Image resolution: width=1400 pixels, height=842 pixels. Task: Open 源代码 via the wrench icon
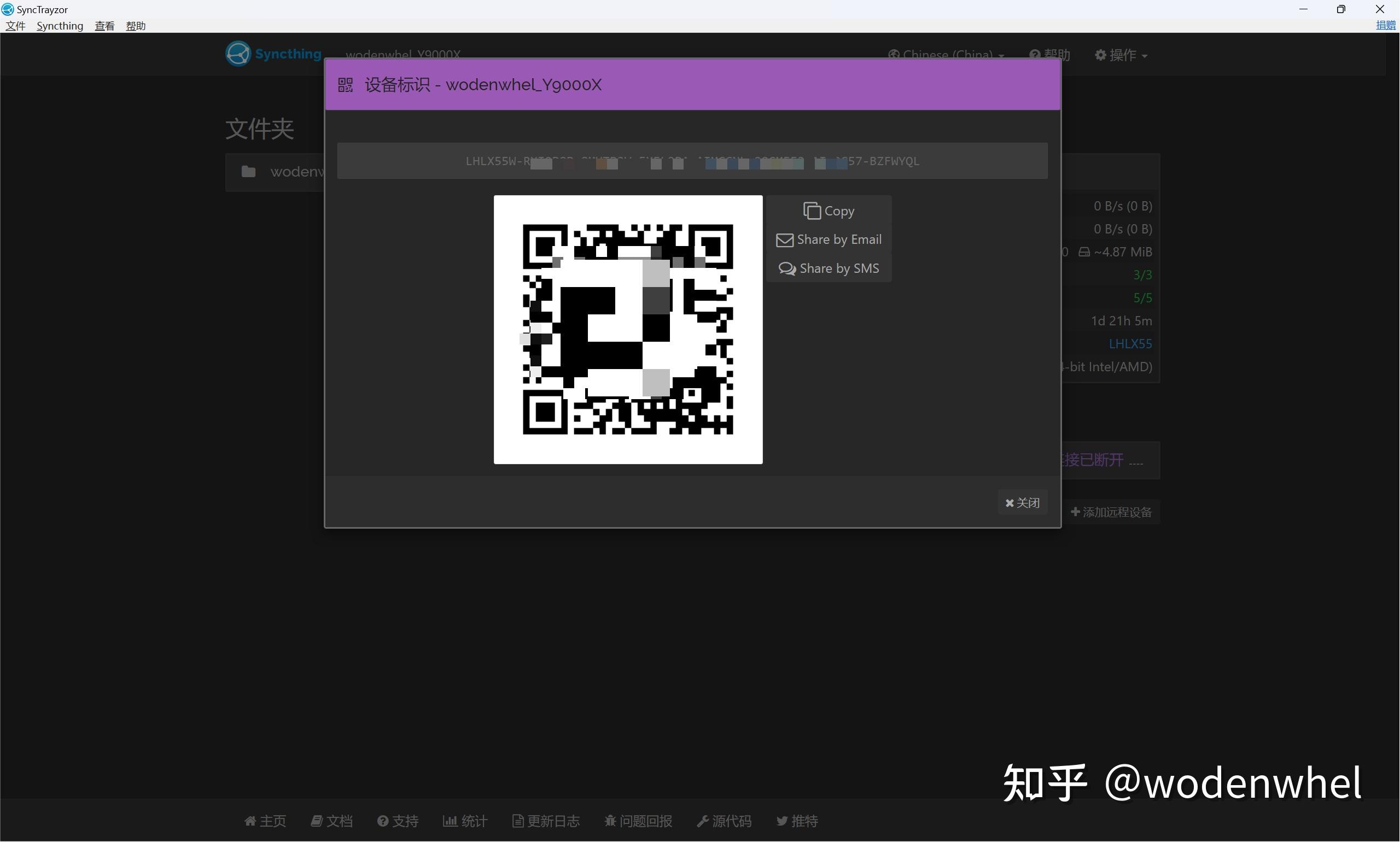tap(704, 821)
